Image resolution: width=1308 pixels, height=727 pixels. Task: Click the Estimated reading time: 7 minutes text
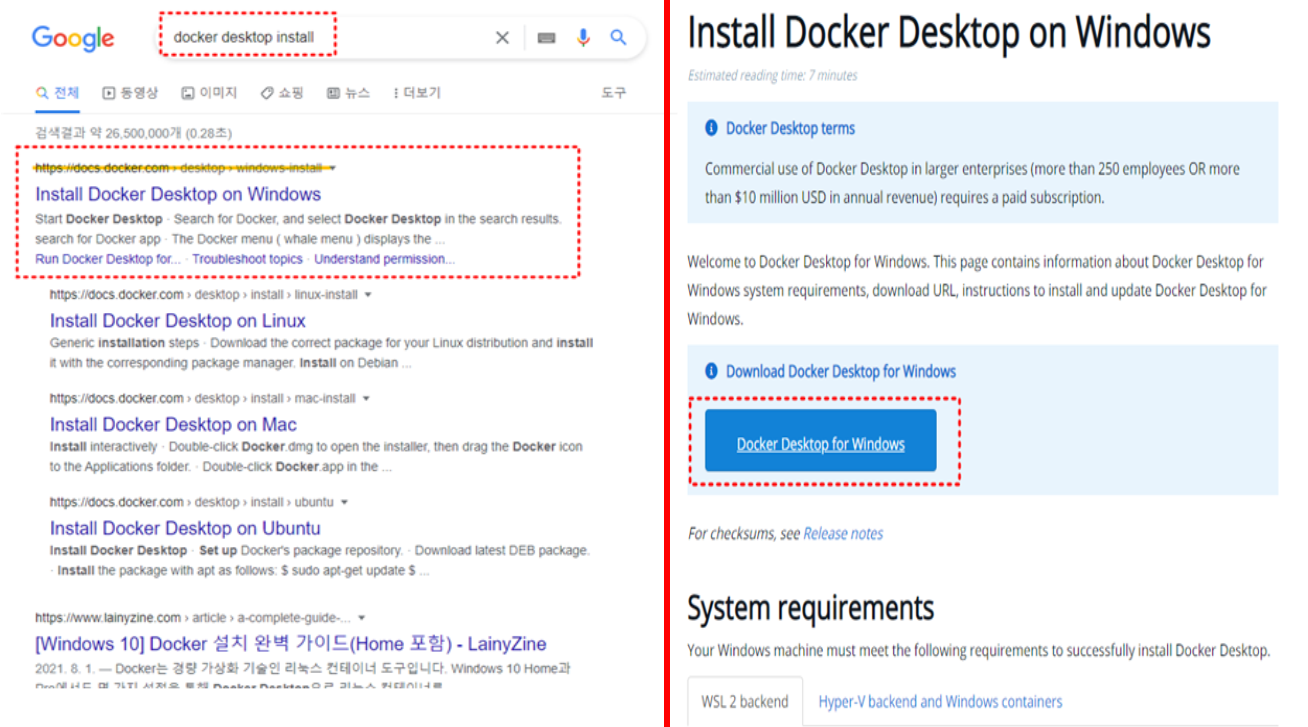(772, 75)
